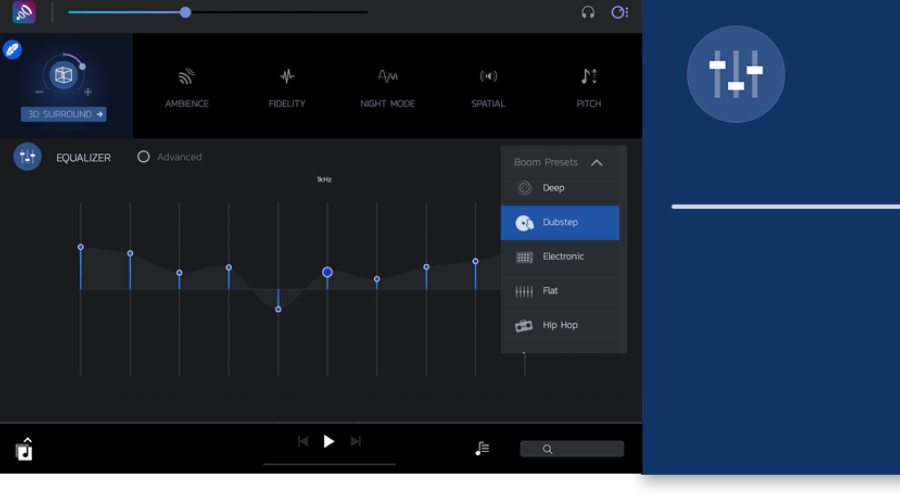900x500 pixels.
Task: Increase 3D surround intensity with plus
Action: click(88, 92)
